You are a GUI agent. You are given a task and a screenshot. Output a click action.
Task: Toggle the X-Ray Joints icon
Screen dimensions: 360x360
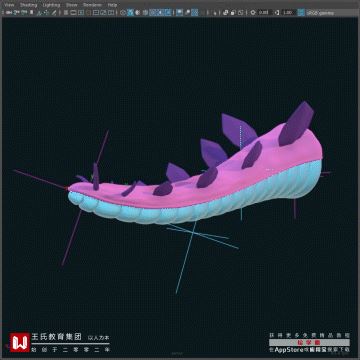(x=240, y=13)
